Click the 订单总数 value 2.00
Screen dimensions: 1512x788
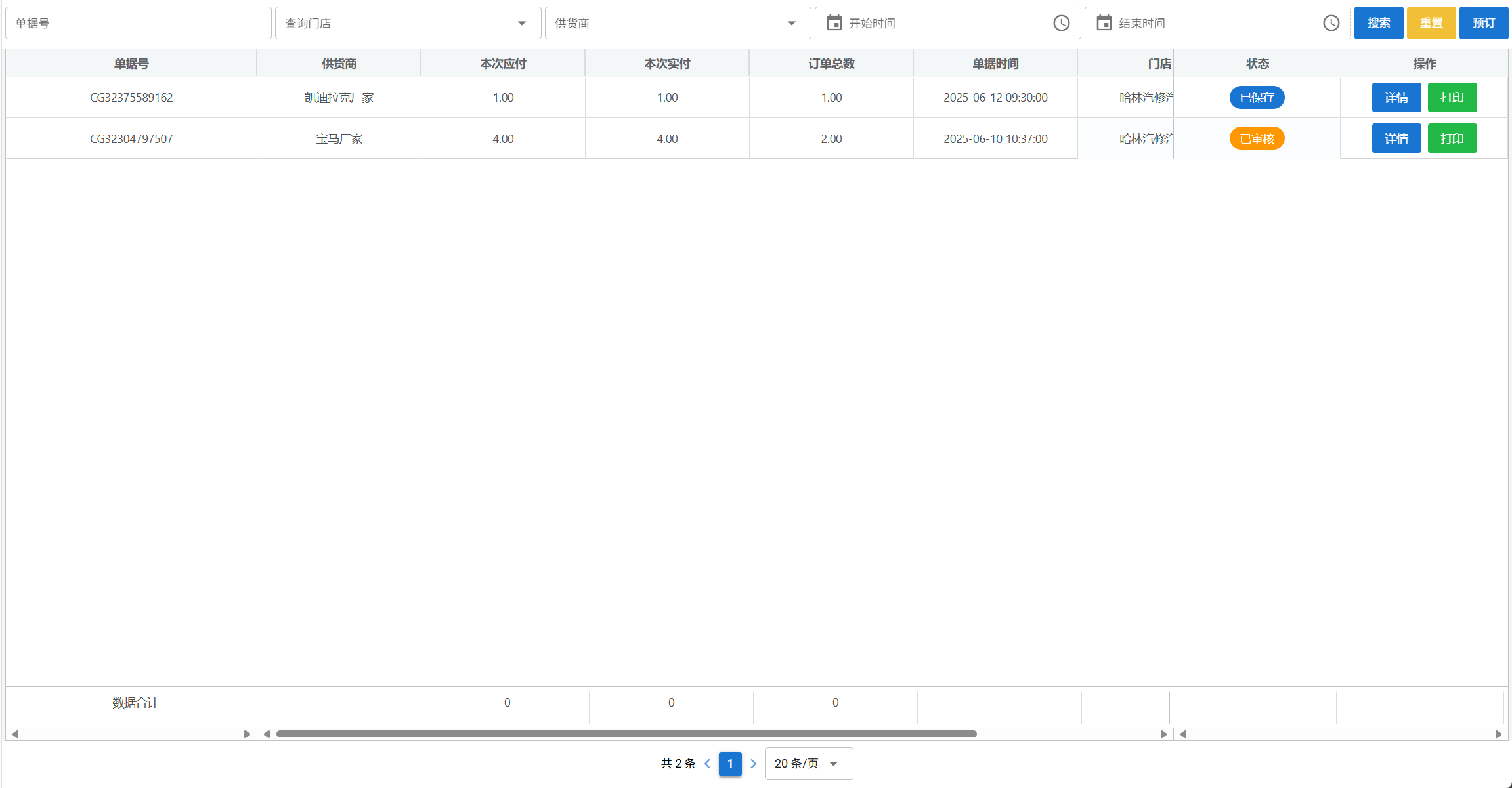coord(831,139)
